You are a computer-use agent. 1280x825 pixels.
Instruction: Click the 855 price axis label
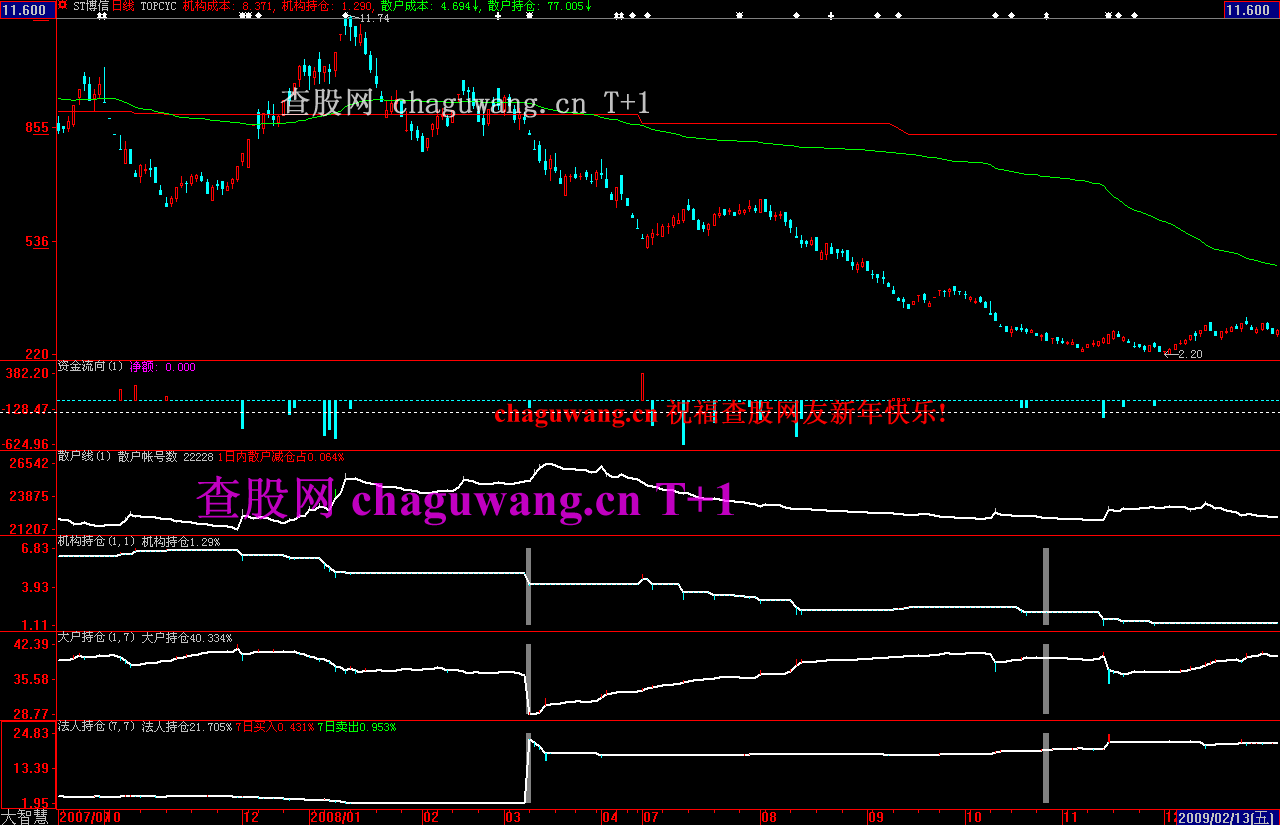click(36, 128)
